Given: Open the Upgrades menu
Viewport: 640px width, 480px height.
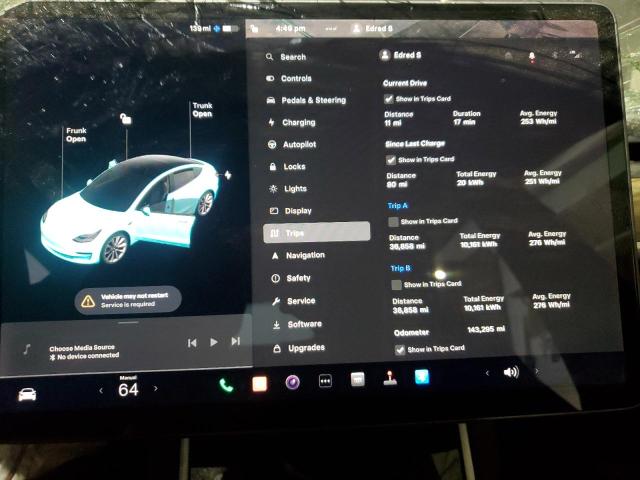Looking at the screenshot, I should click(299, 348).
